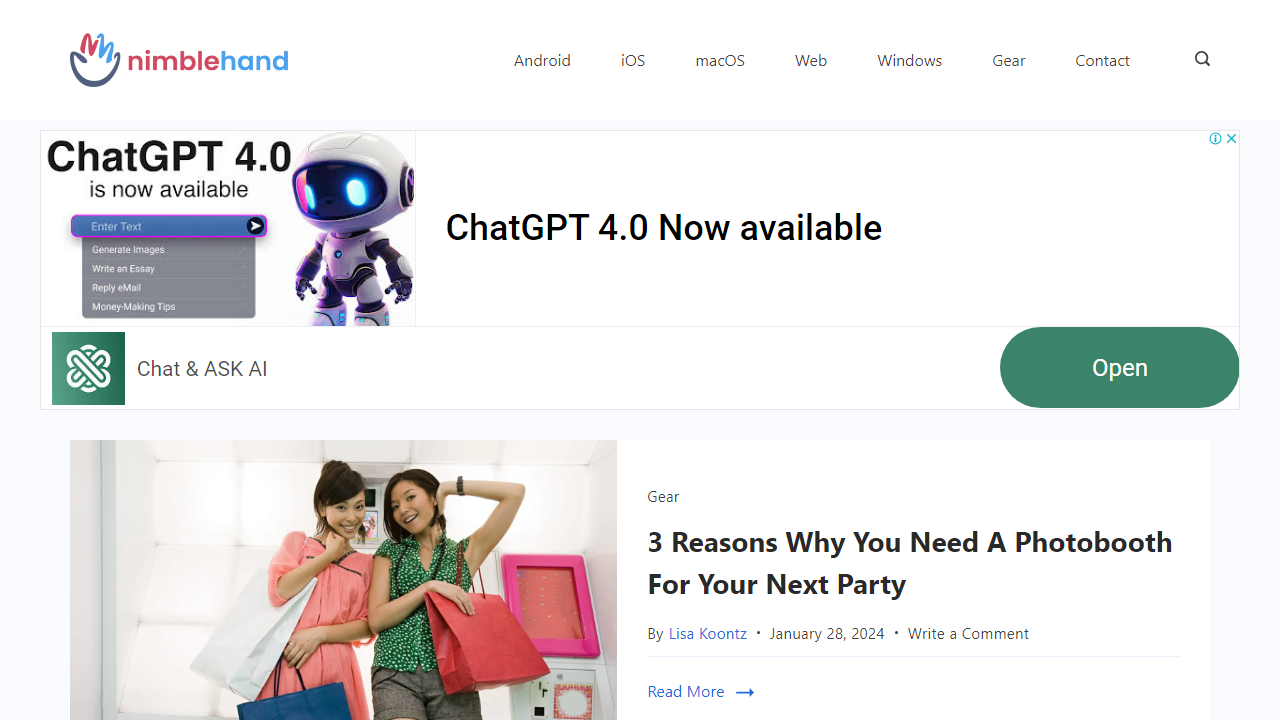Follow the Read More arrow link
Viewport: 1280px width, 720px height.
700,692
